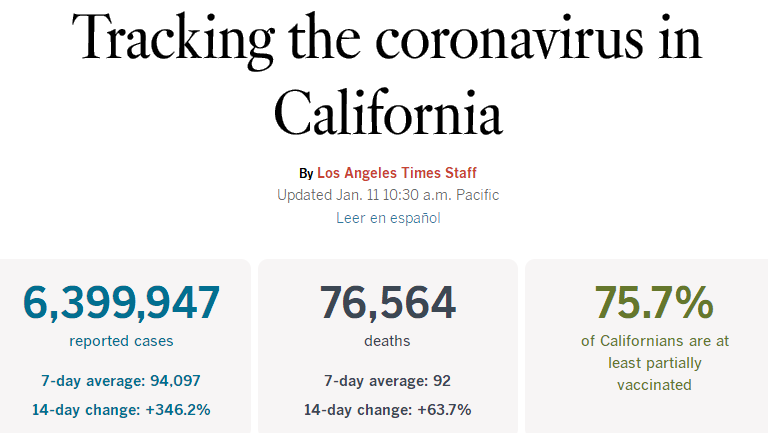
Task: Click the reported cases label
Action: click(x=121, y=341)
